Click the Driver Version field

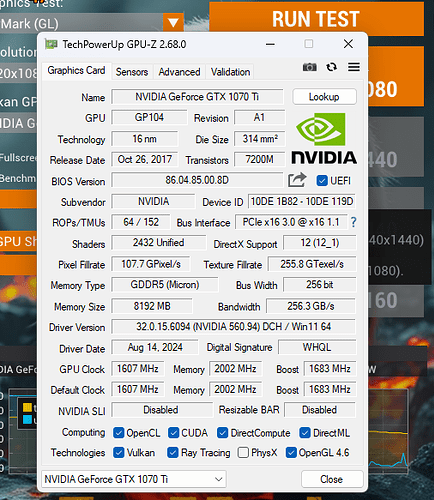pos(233,326)
